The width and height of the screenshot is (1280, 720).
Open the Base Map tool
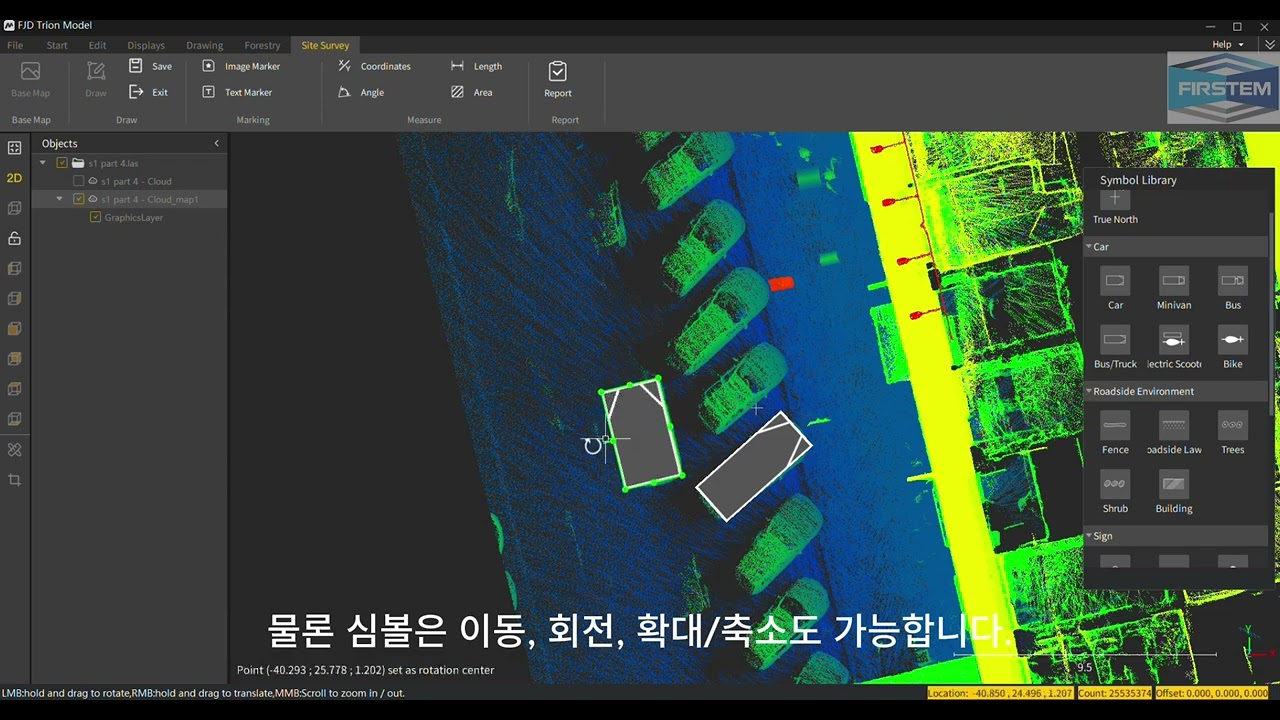(30, 80)
